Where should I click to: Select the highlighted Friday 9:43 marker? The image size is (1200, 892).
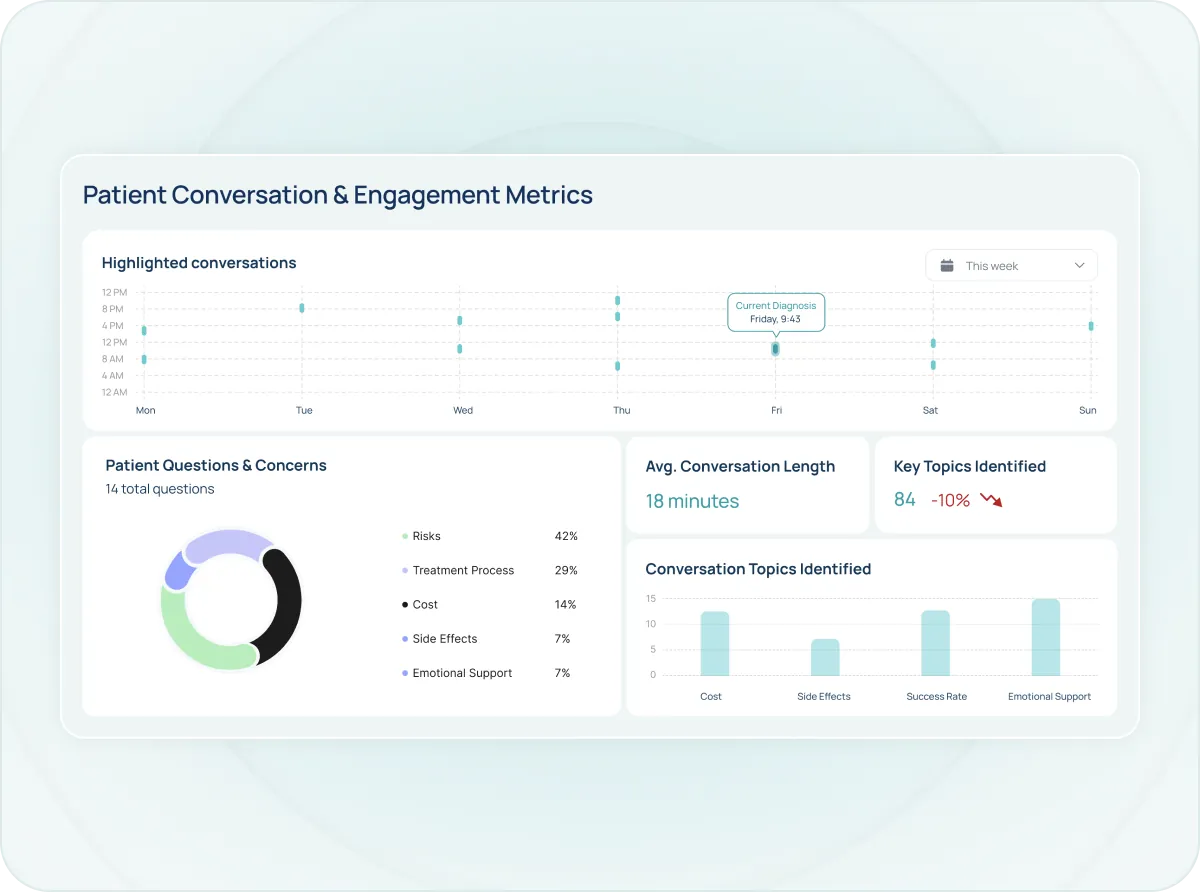coord(775,349)
